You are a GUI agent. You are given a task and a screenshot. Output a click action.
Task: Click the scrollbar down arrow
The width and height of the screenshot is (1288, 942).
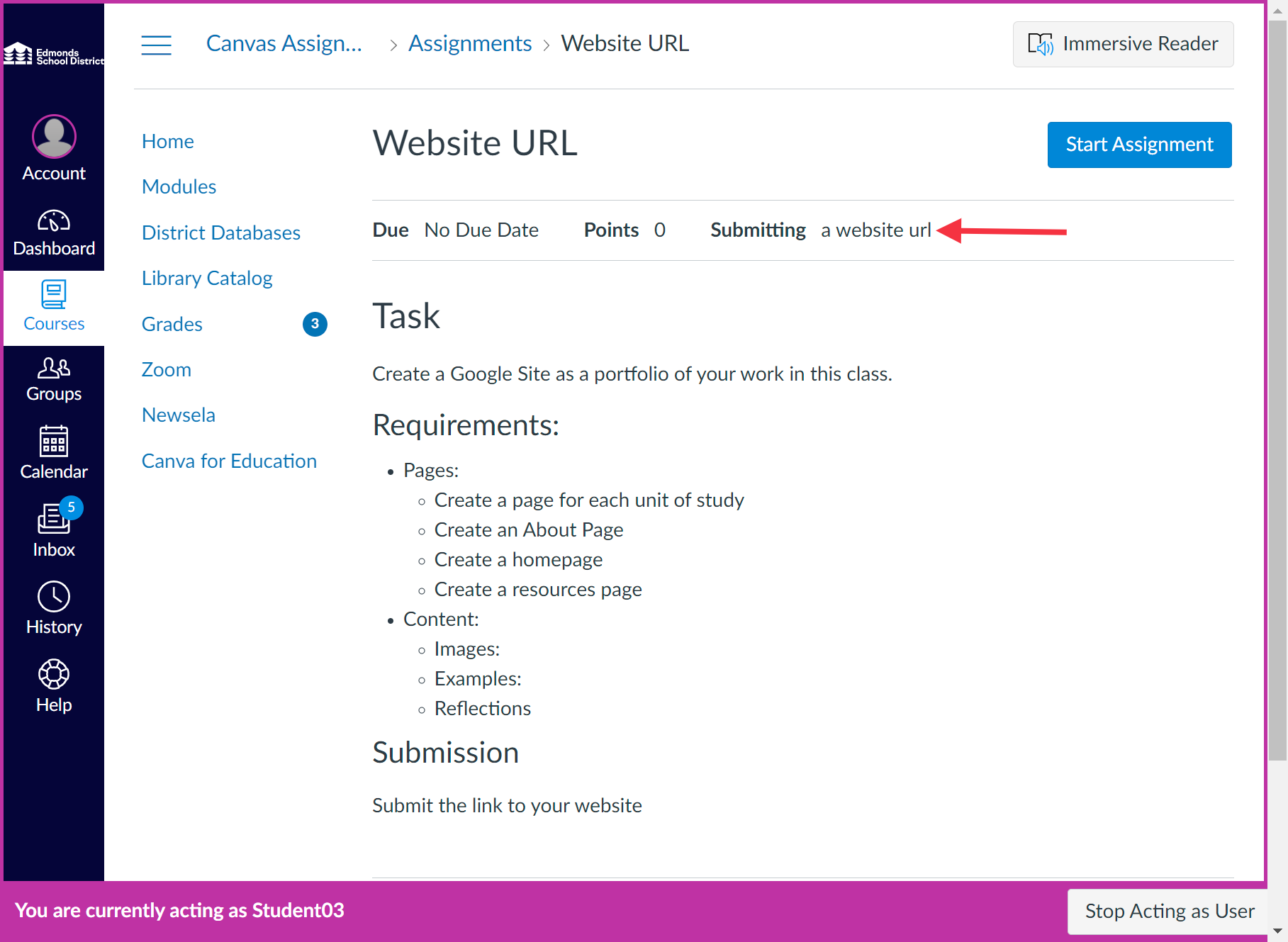1277,932
